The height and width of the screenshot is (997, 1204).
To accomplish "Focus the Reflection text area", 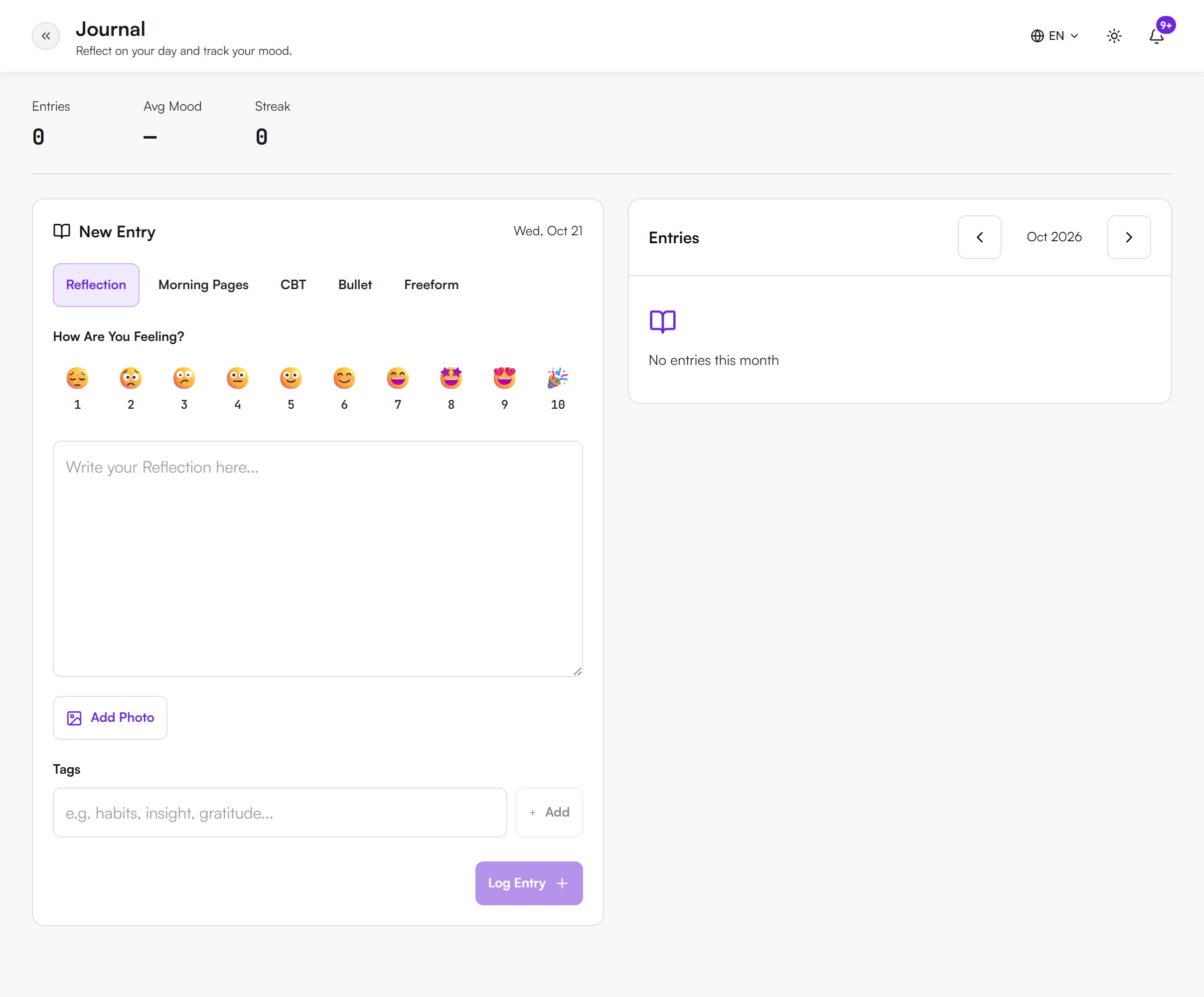I will tap(317, 559).
